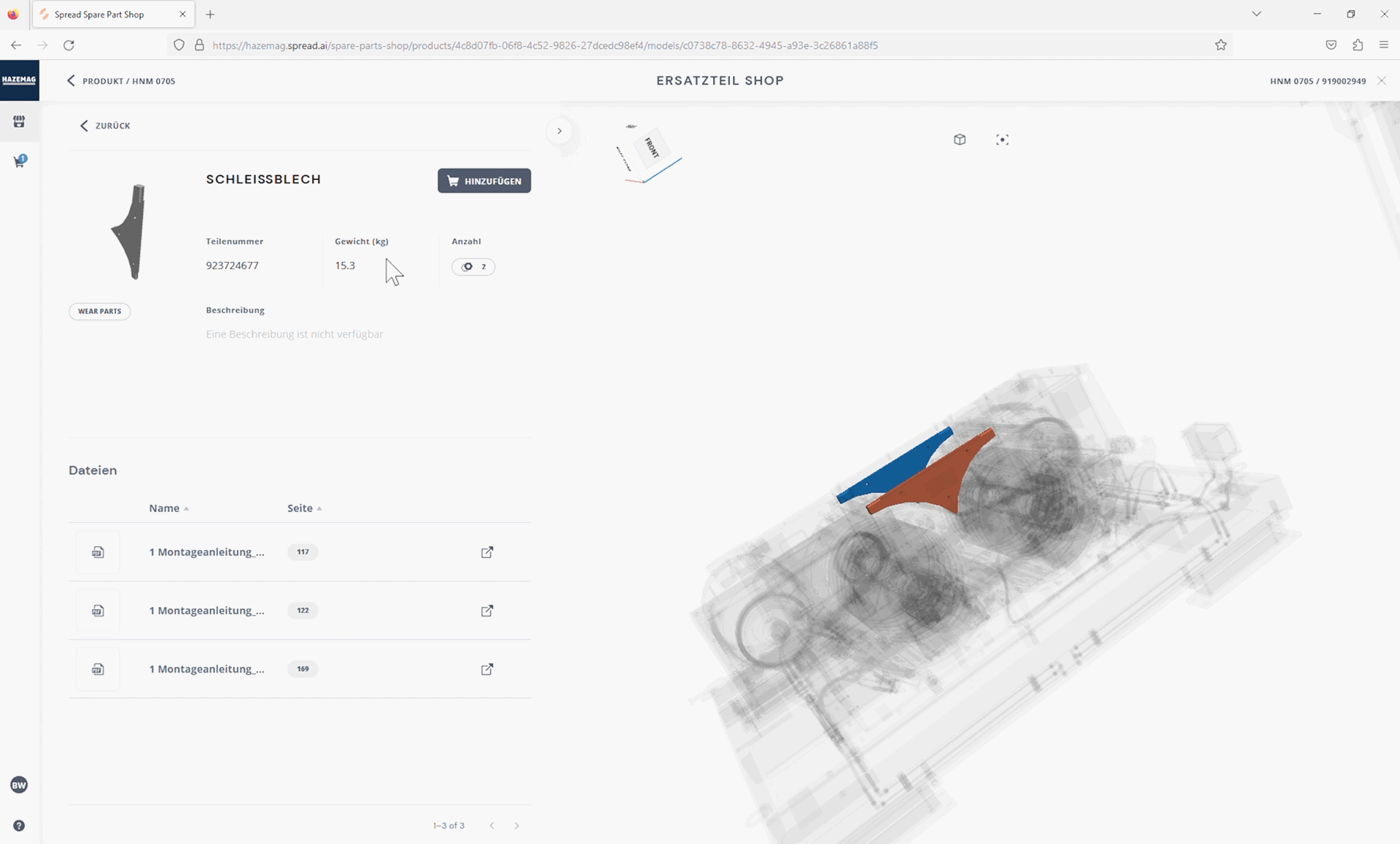The image size is (1400, 844).
Task: Click the help question mark icon
Action: (19, 826)
